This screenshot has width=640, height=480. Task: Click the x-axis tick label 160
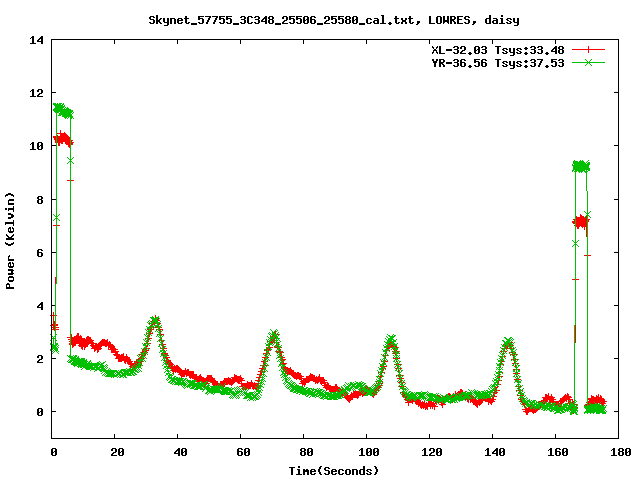point(558,452)
